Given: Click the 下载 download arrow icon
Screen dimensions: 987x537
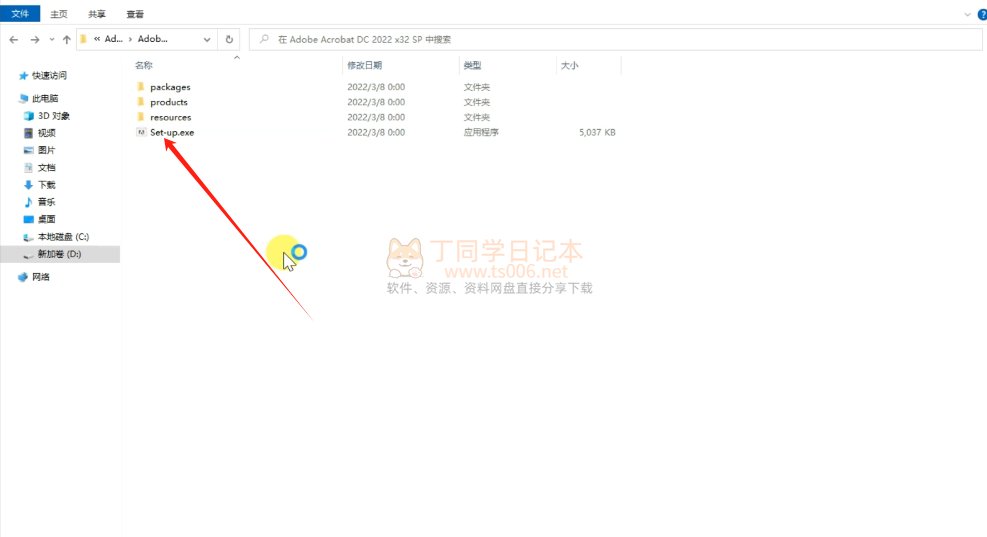Looking at the screenshot, I should pyautogui.click(x=28, y=184).
